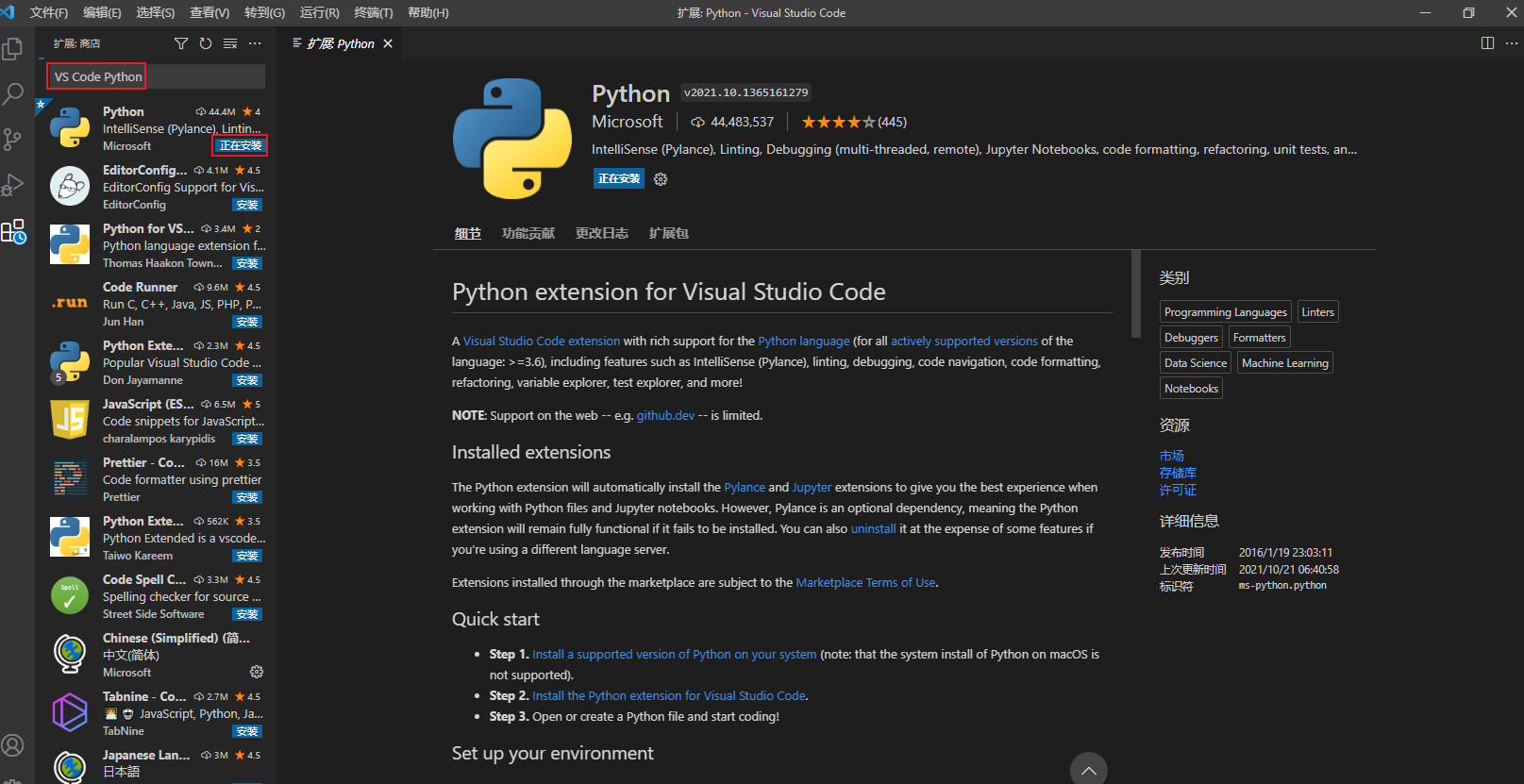Click the large Python logo image

coord(512,138)
